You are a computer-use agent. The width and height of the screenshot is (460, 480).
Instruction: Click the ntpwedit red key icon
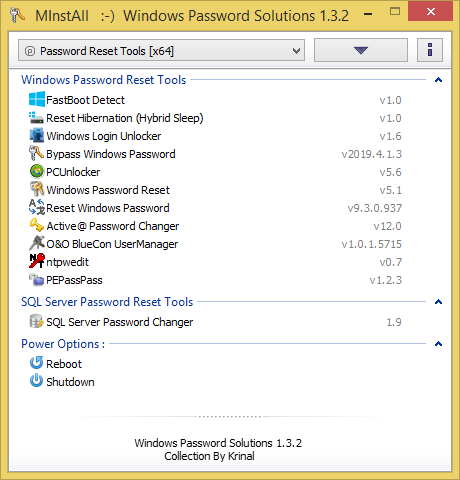pos(37,261)
